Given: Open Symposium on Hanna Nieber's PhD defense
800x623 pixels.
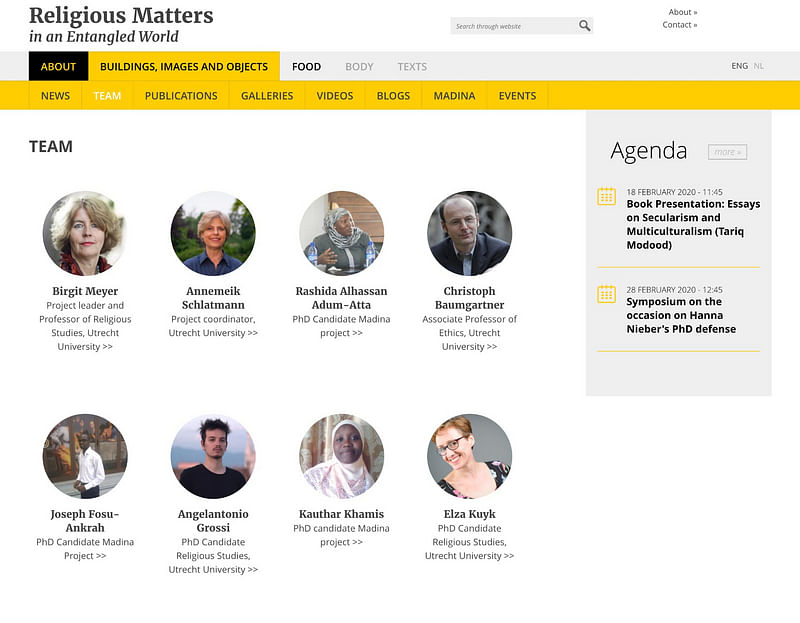Looking at the screenshot, I should 681,315.
